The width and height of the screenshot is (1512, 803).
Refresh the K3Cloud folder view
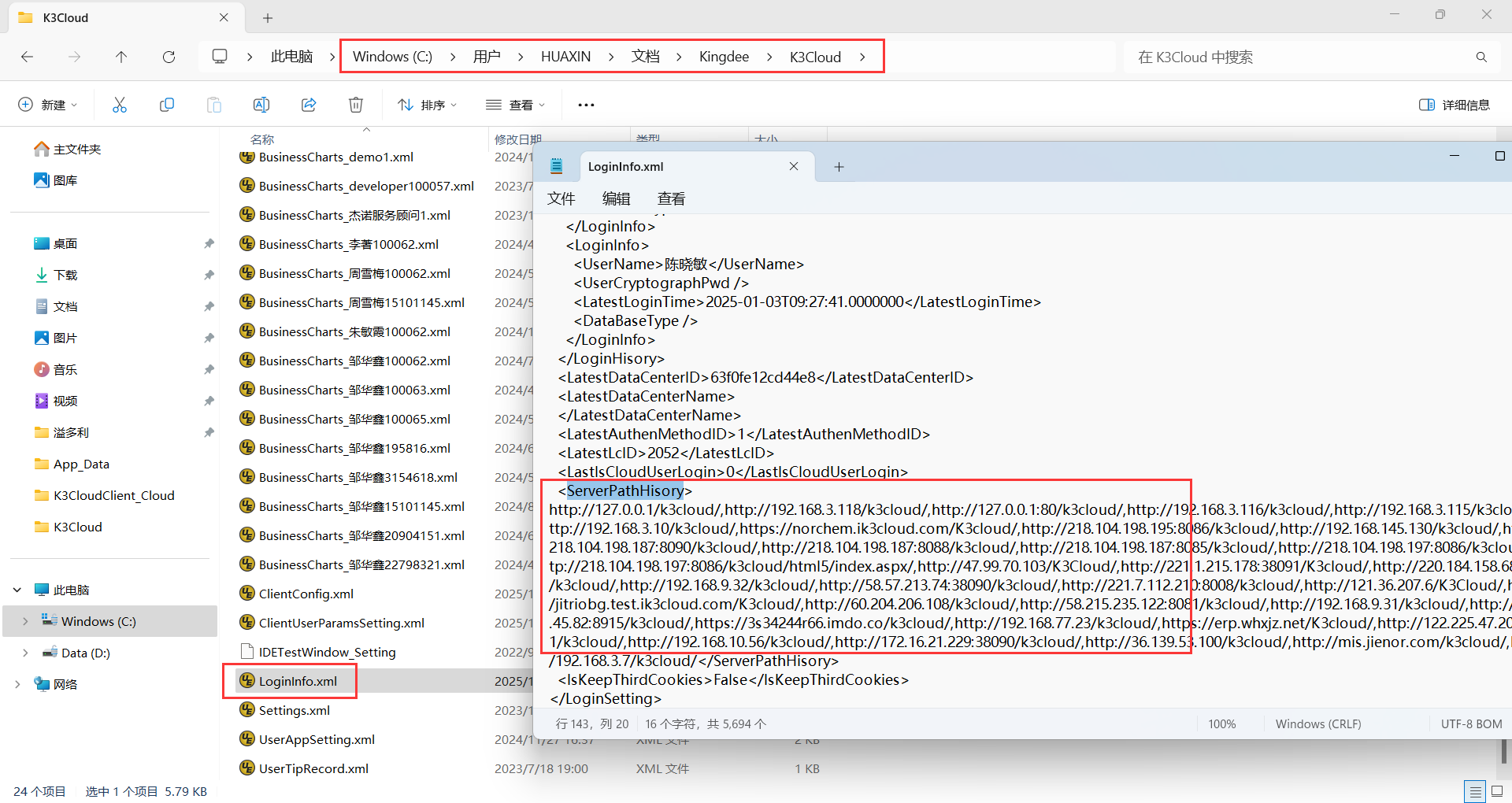click(x=169, y=57)
